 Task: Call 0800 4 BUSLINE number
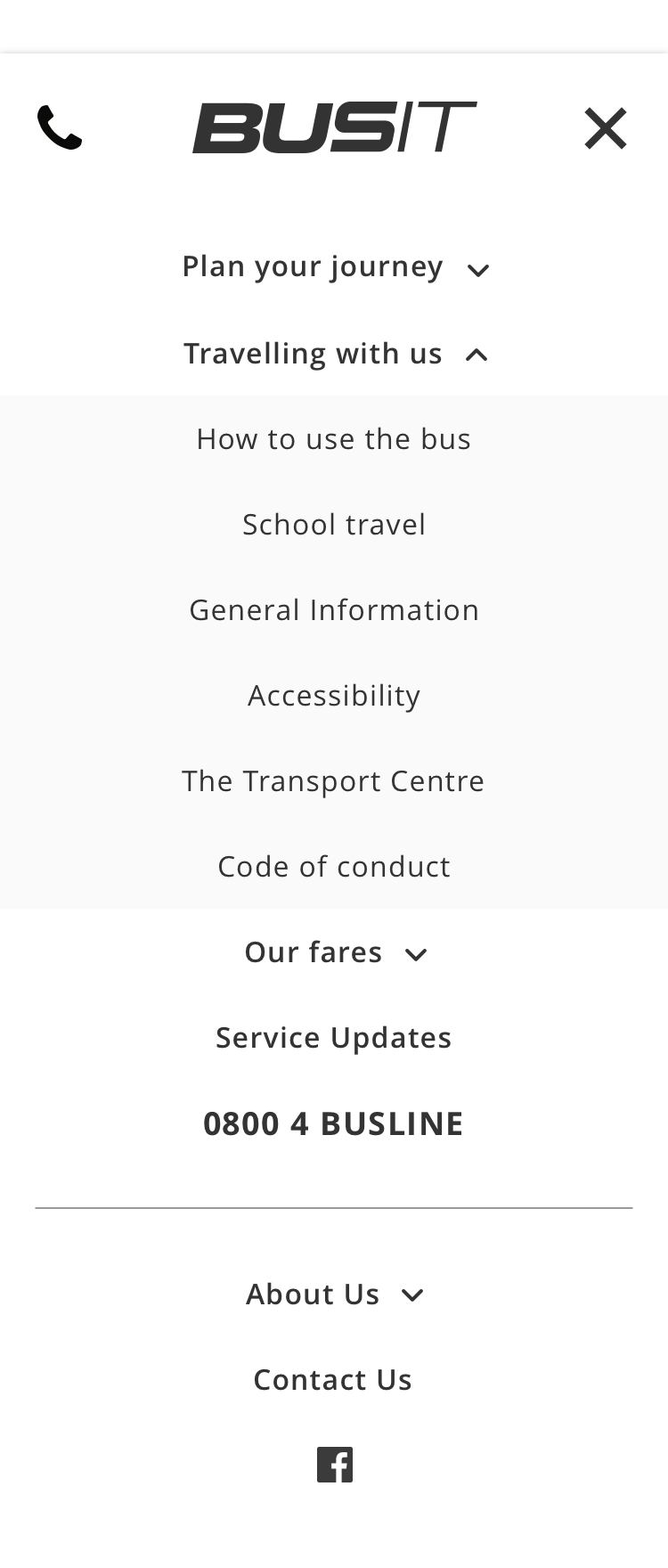[334, 1123]
